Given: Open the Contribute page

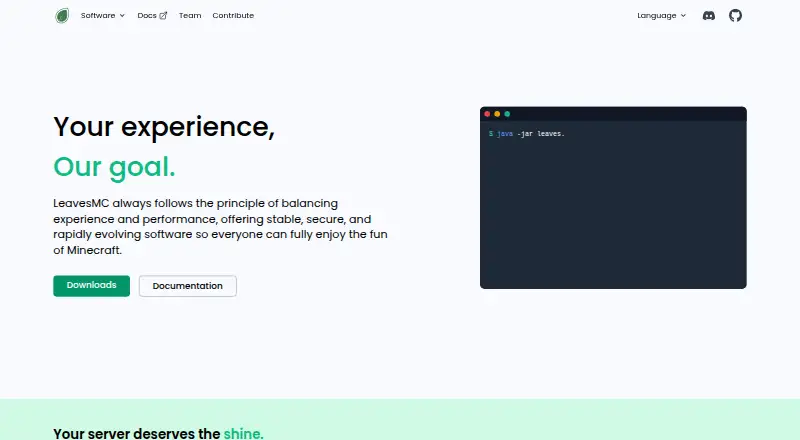Looking at the screenshot, I should [233, 16].
